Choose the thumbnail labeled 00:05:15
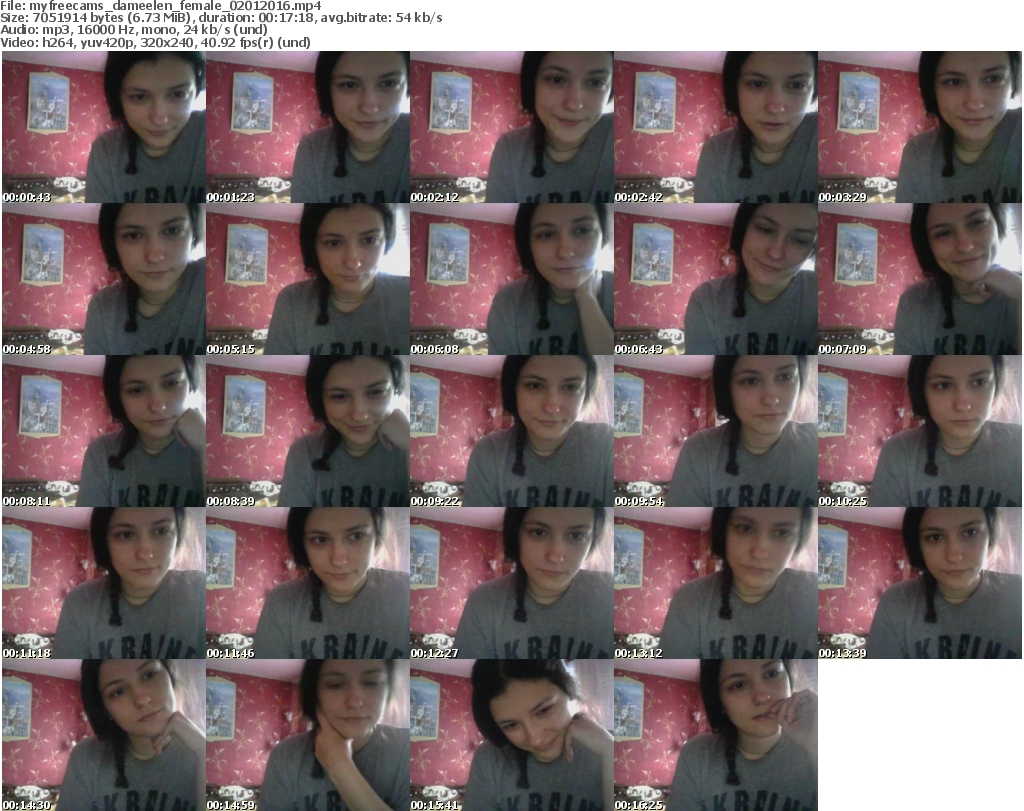This screenshot has width=1024, height=811. [308, 279]
